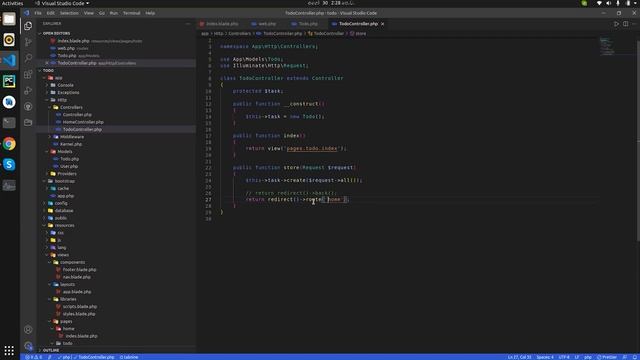Image resolution: width=640 pixels, height=360 pixels.
Task: Close the TodoController.php editor tab
Action: click(382, 24)
